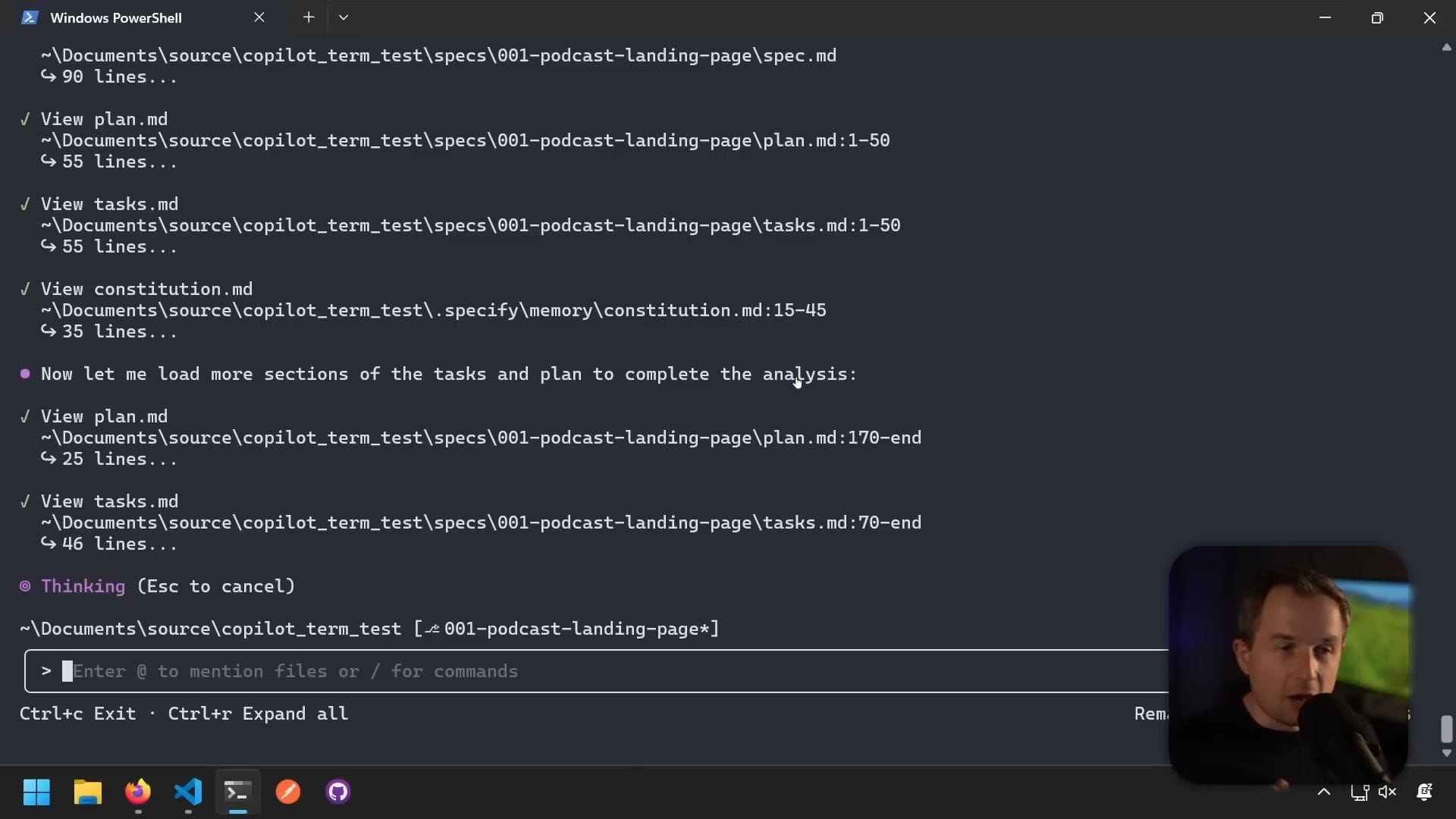Open Postman from the taskbar
Viewport: 1456px width, 819px height.
click(x=288, y=792)
